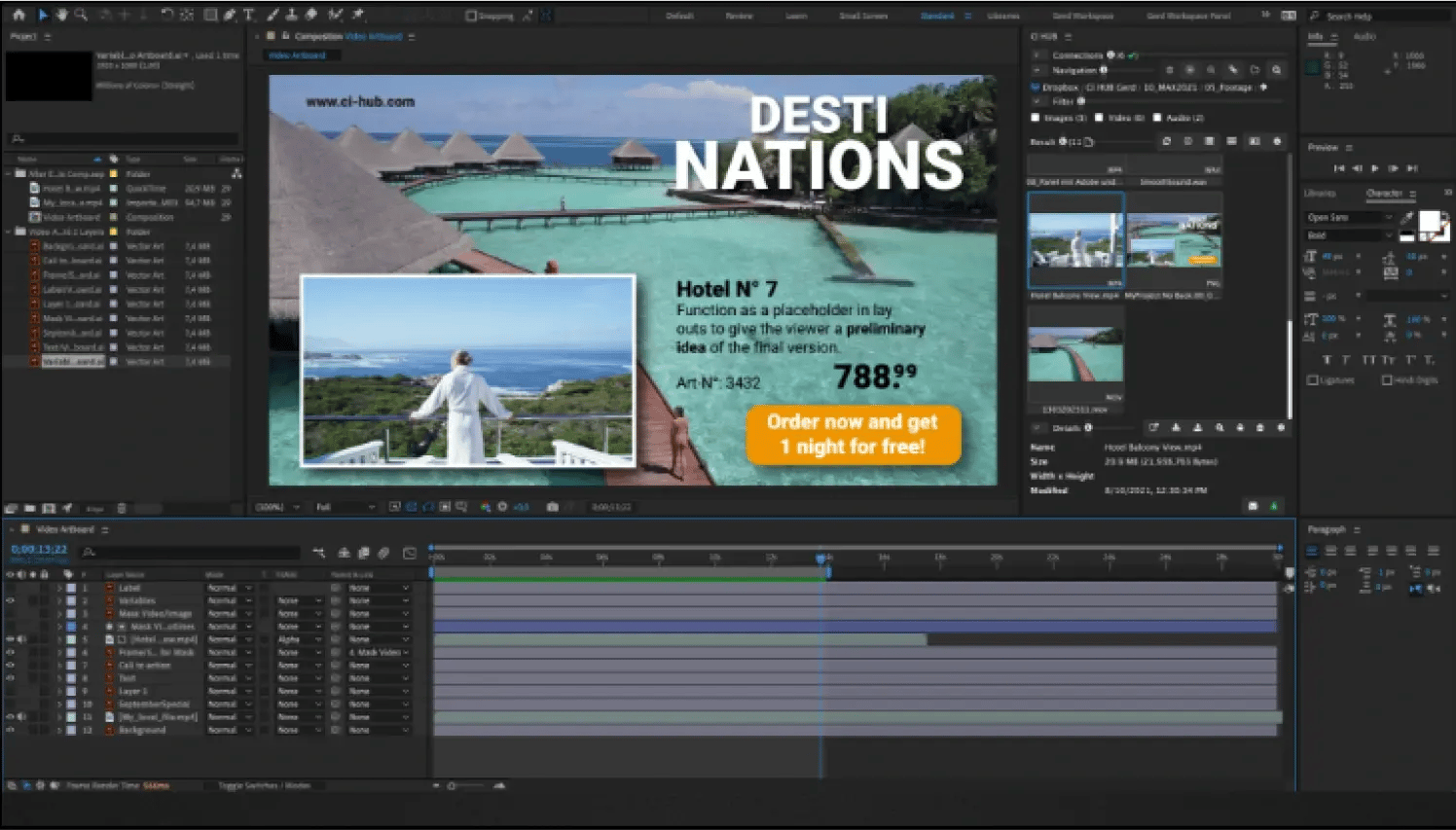Switch to the Default workspace tab

coord(680,16)
